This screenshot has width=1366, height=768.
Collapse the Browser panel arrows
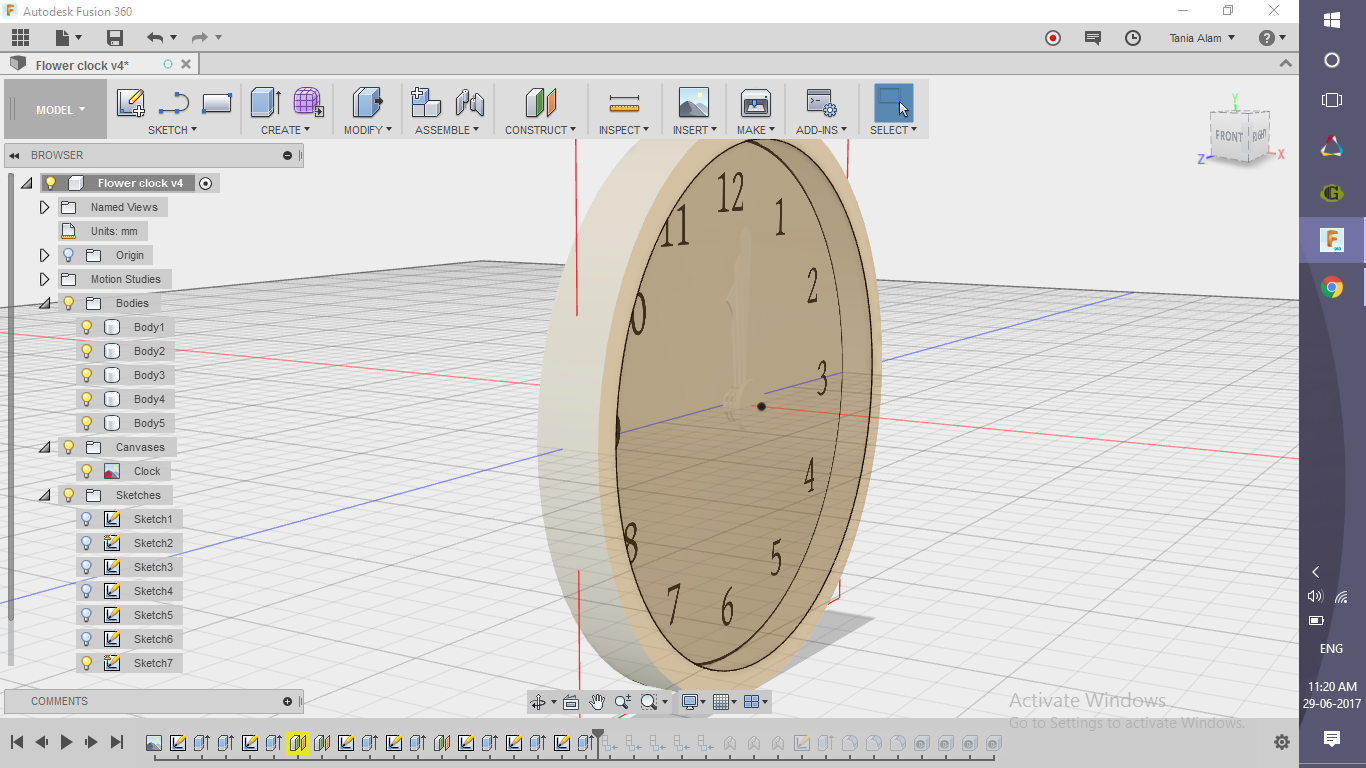(x=15, y=155)
